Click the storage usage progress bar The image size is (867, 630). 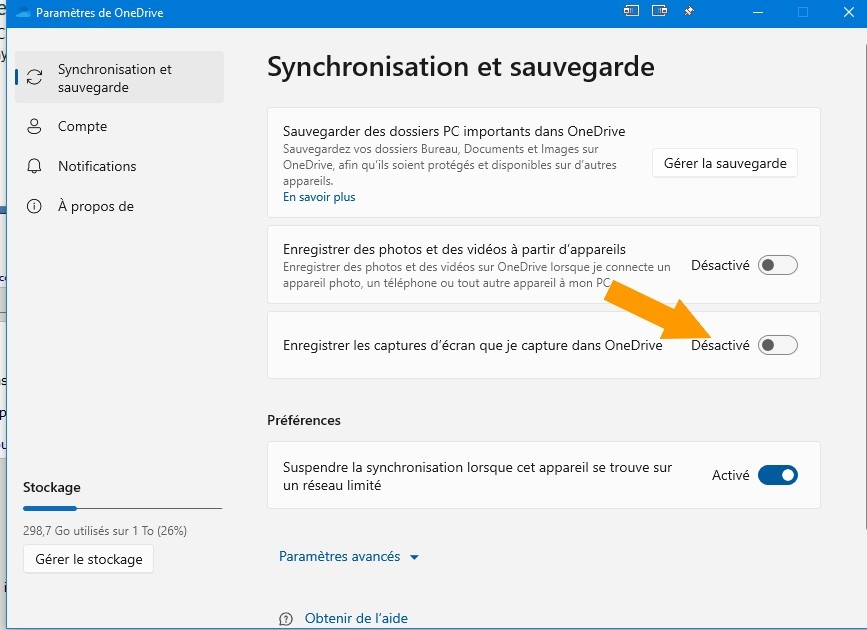tap(122, 509)
